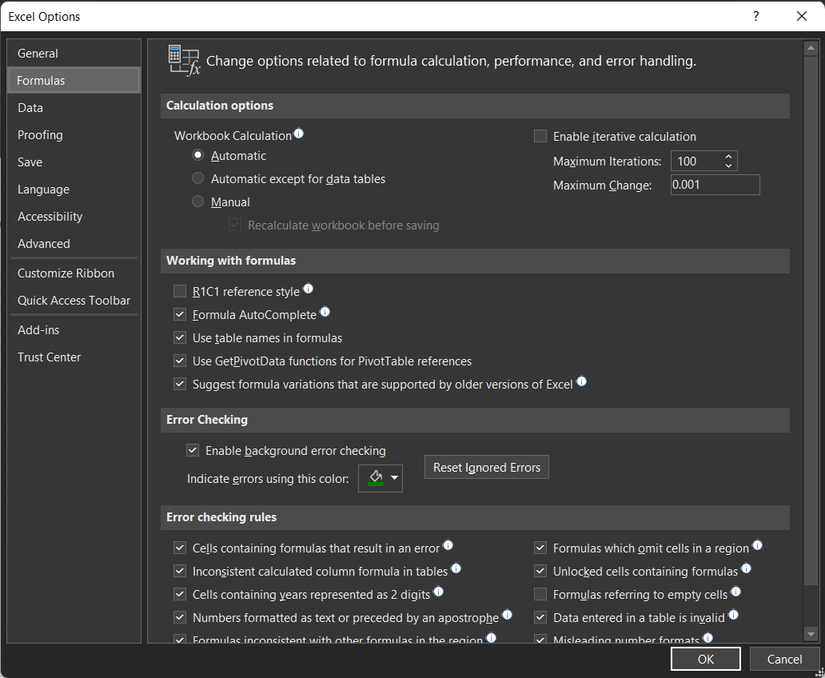
Task: Select Manual workbook calculation
Action: pos(198,201)
